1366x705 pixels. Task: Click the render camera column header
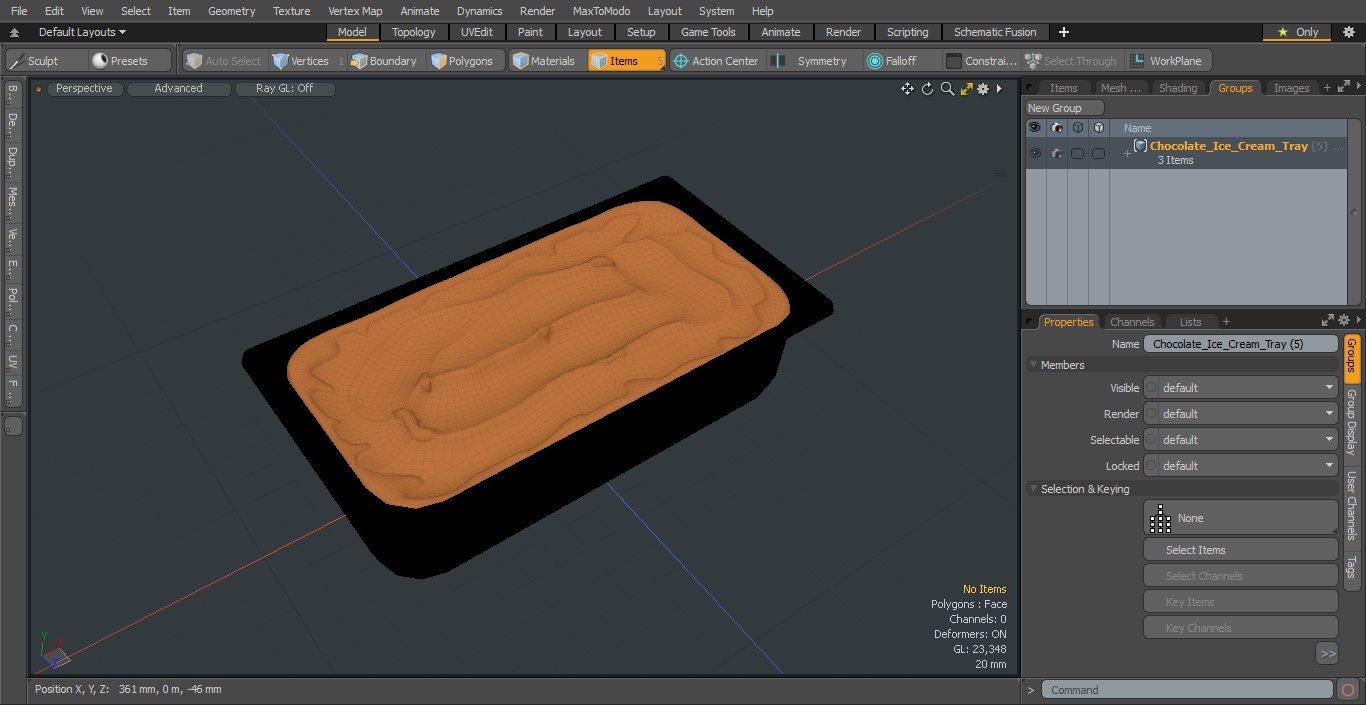1056,128
